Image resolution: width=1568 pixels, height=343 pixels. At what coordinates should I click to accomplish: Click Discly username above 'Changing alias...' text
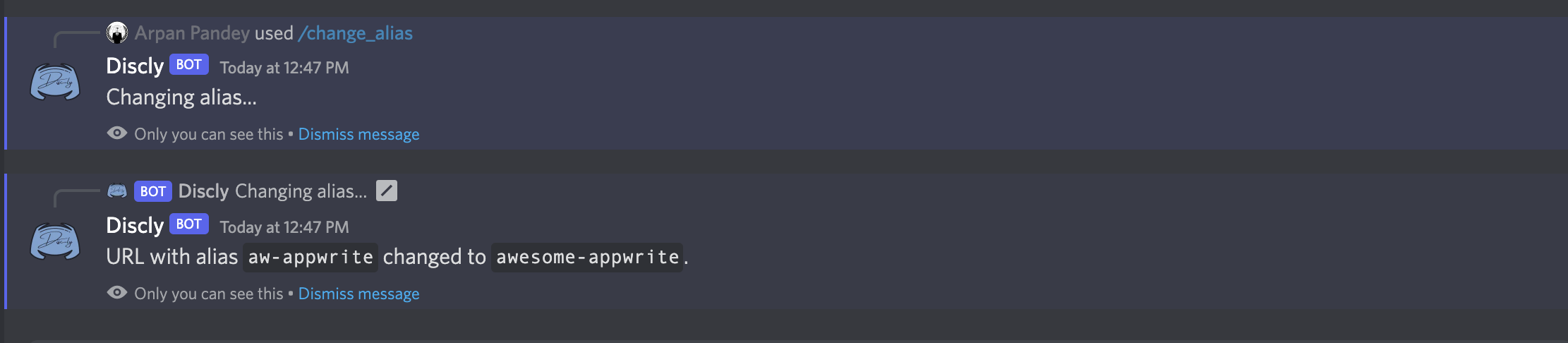tap(135, 66)
